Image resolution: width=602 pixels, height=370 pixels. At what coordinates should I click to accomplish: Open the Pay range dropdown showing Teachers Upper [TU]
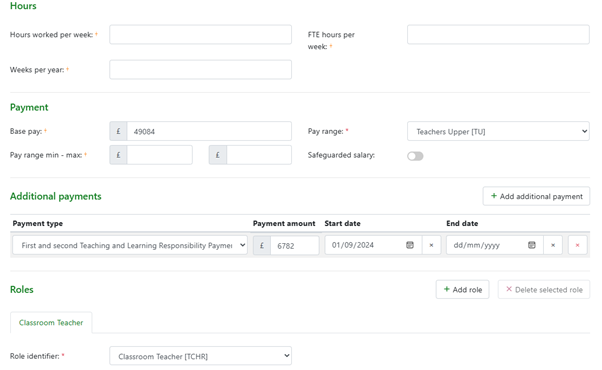498,131
